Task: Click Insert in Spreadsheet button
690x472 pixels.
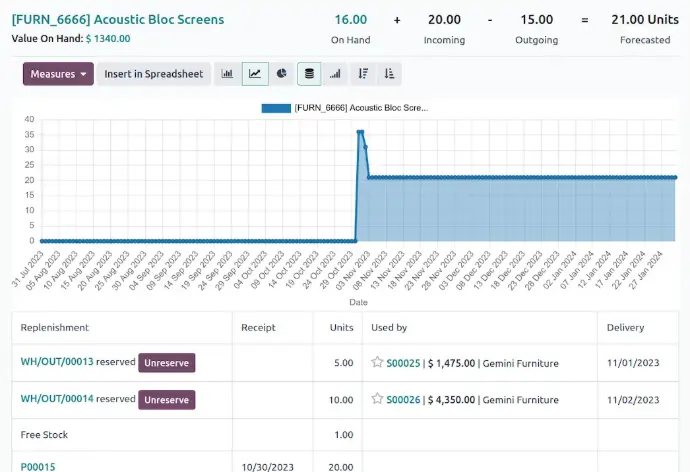Action: click(154, 74)
